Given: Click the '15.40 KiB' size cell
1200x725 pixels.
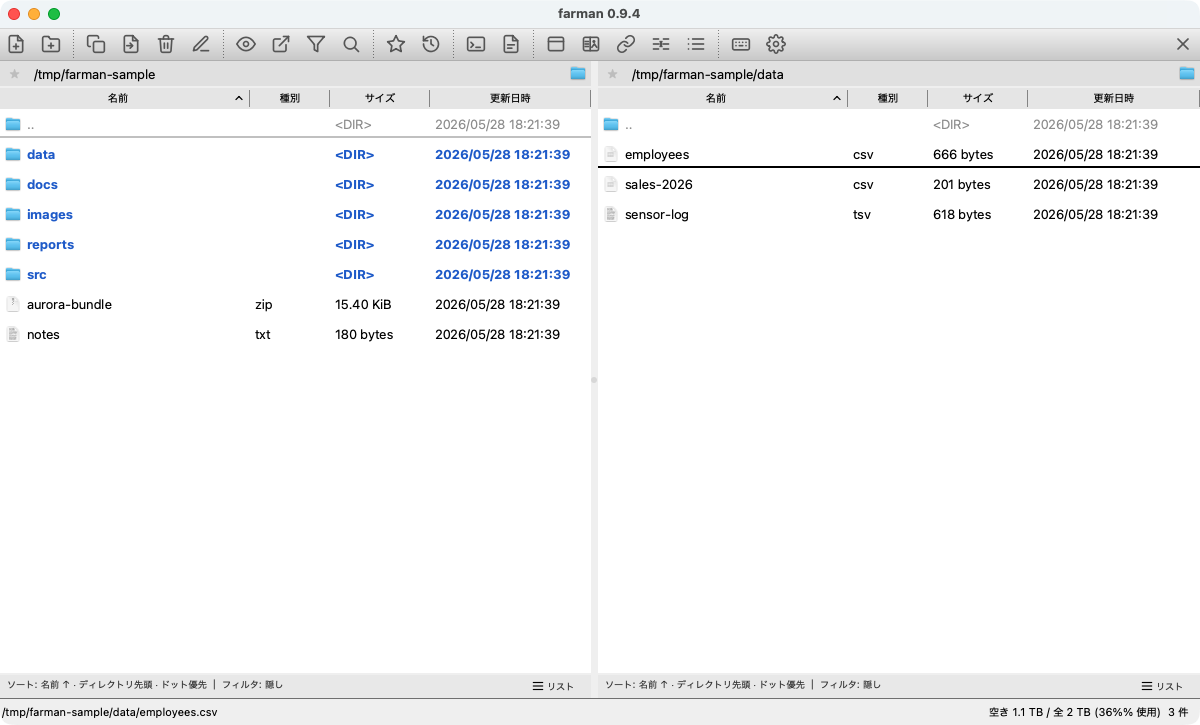Looking at the screenshot, I should point(363,304).
